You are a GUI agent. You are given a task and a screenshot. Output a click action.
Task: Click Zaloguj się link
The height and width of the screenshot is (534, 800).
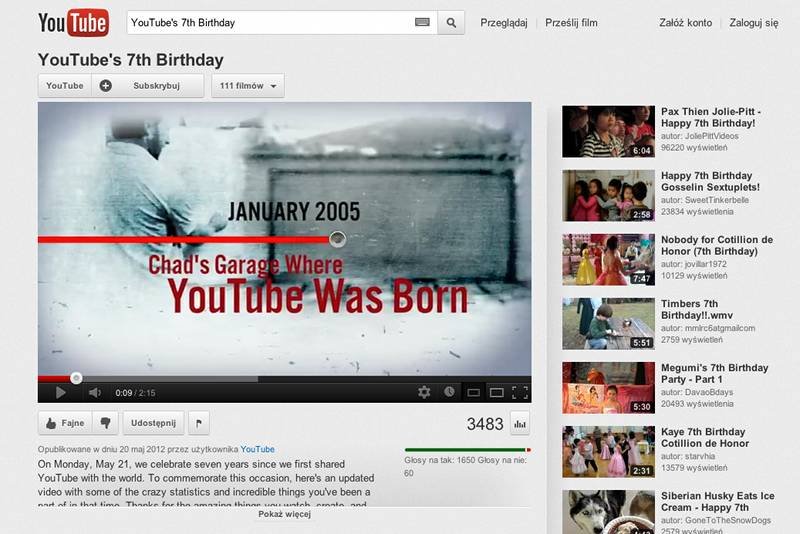pos(754,22)
